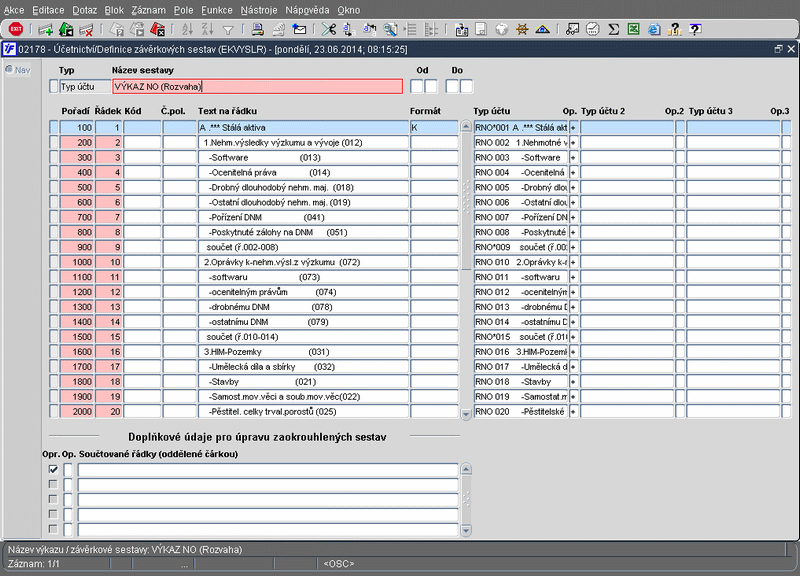Click the envelope mail icon

[x=299, y=30]
